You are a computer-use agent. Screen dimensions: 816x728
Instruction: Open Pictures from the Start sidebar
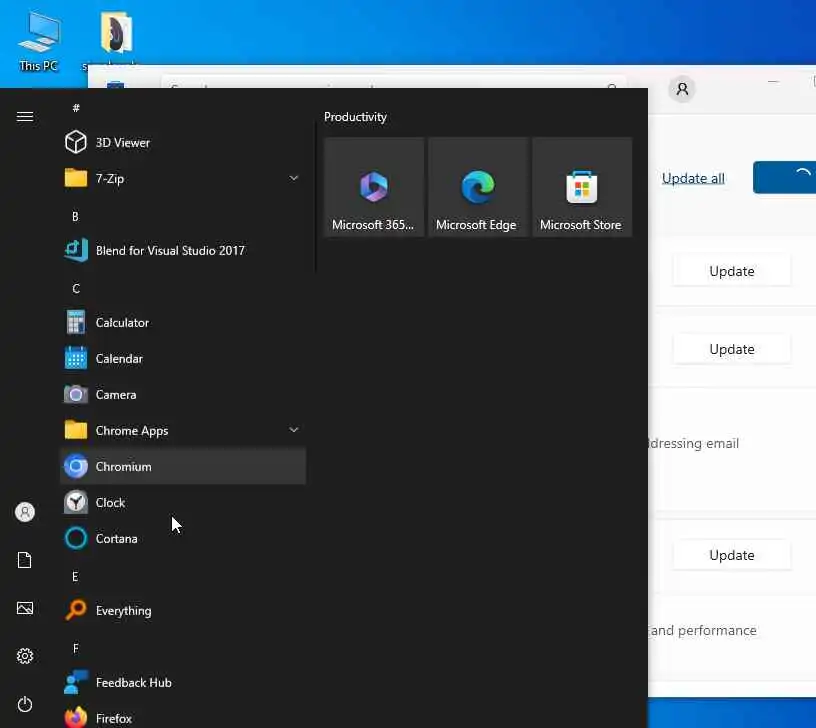[x=25, y=608]
